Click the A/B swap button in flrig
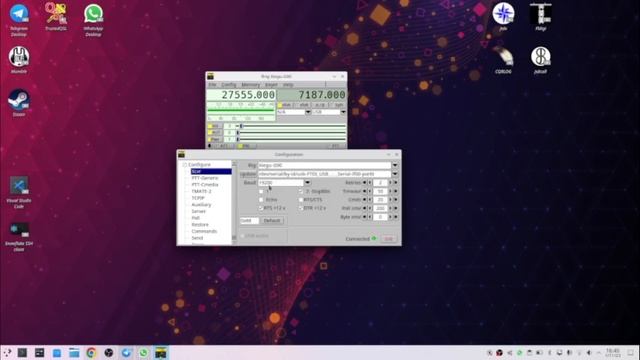Screen dimensions: 640x360 (320, 105)
